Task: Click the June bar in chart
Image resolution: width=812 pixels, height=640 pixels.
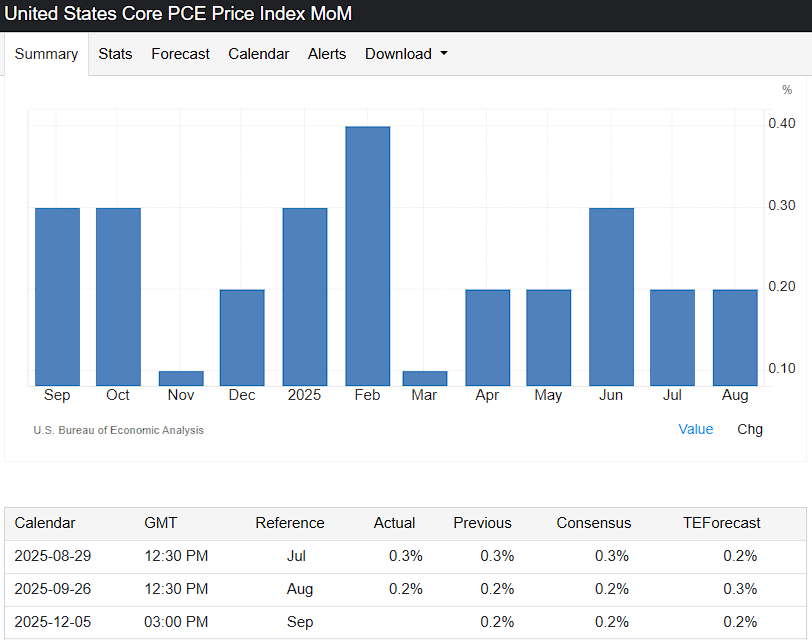Action: coord(611,296)
